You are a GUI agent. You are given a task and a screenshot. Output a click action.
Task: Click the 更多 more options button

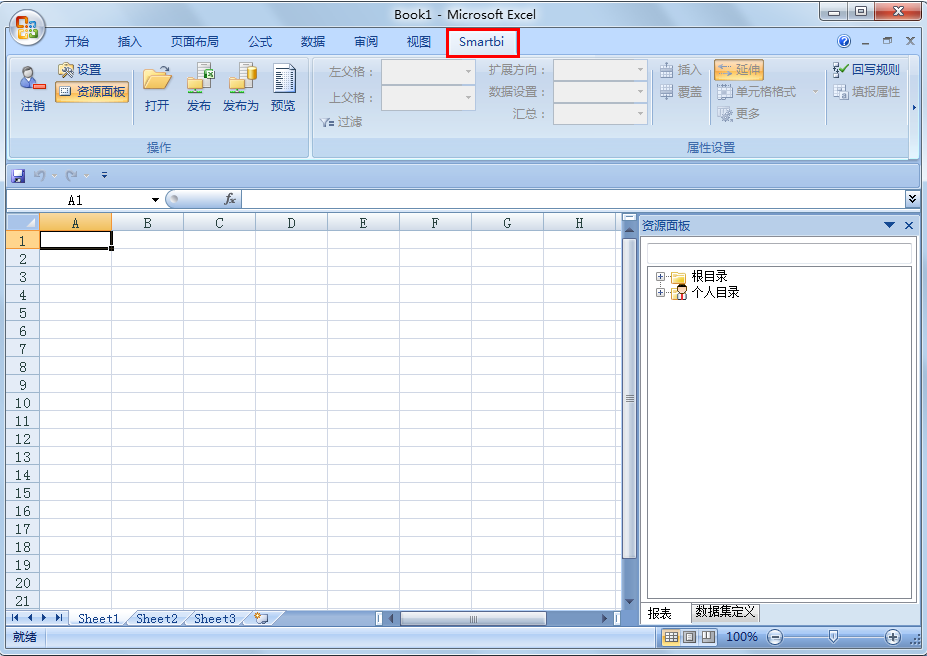click(x=738, y=113)
